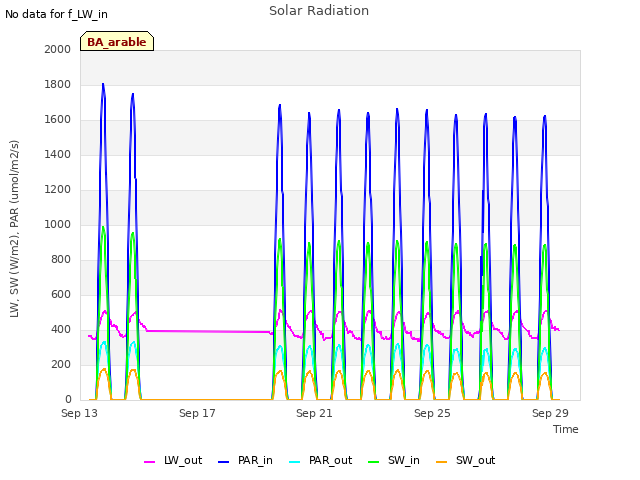Screen dimensions: 640x480
Task: Click the 200 y-axis tick label
Action: [x=61, y=364]
